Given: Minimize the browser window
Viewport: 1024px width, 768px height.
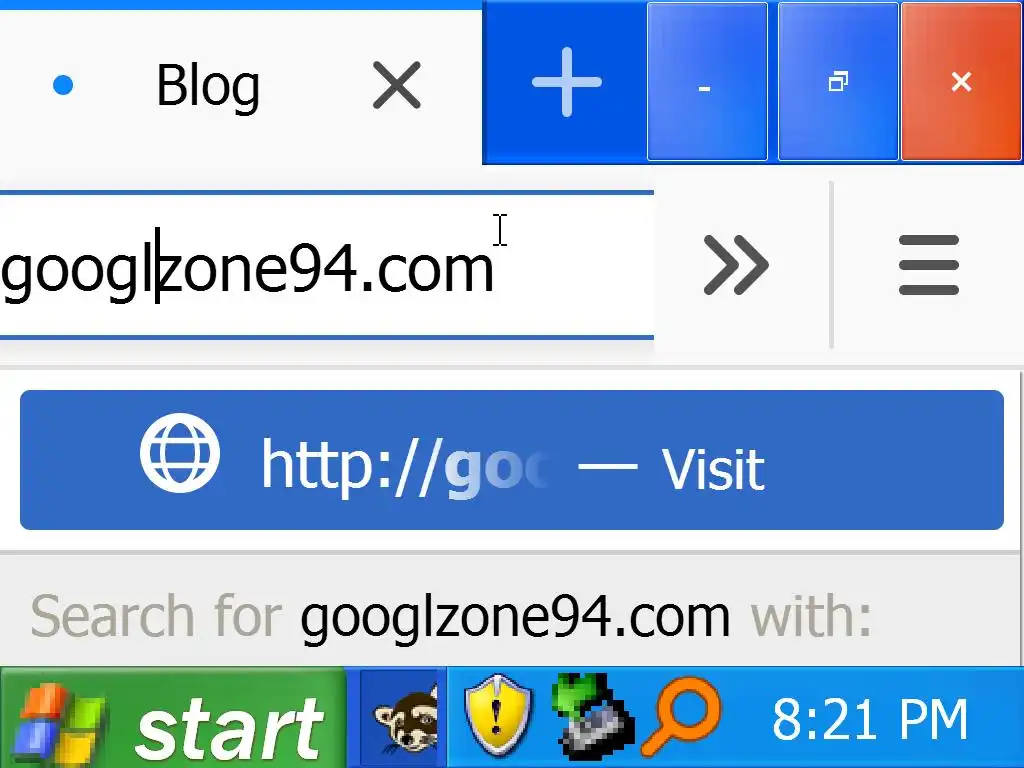Looking at the screenshot, I should coord(707,82).
